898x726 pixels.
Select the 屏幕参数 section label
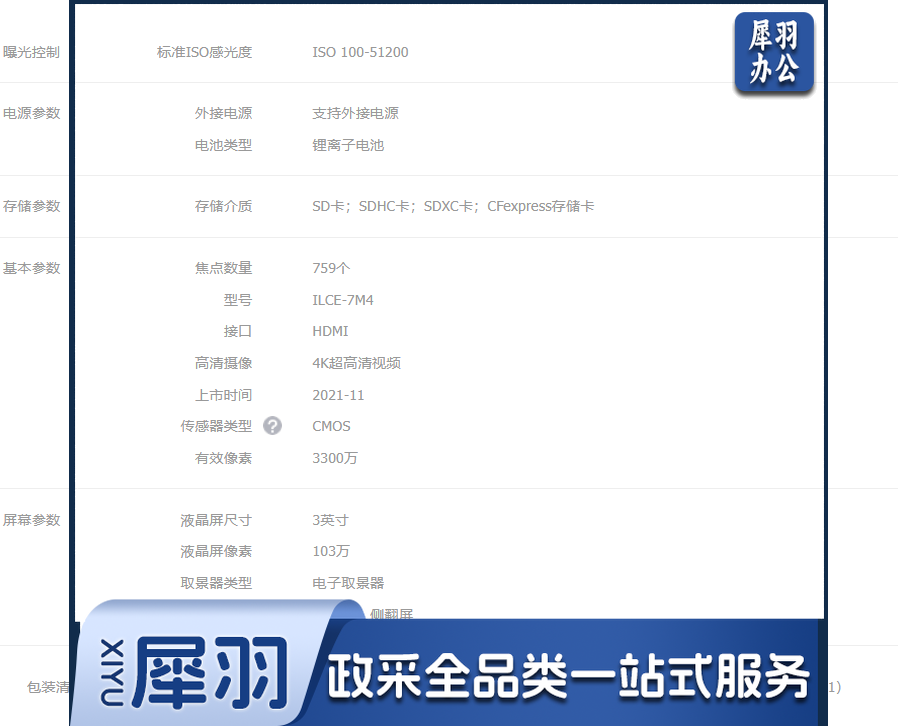pyautogui.click(x=31, y=520)
